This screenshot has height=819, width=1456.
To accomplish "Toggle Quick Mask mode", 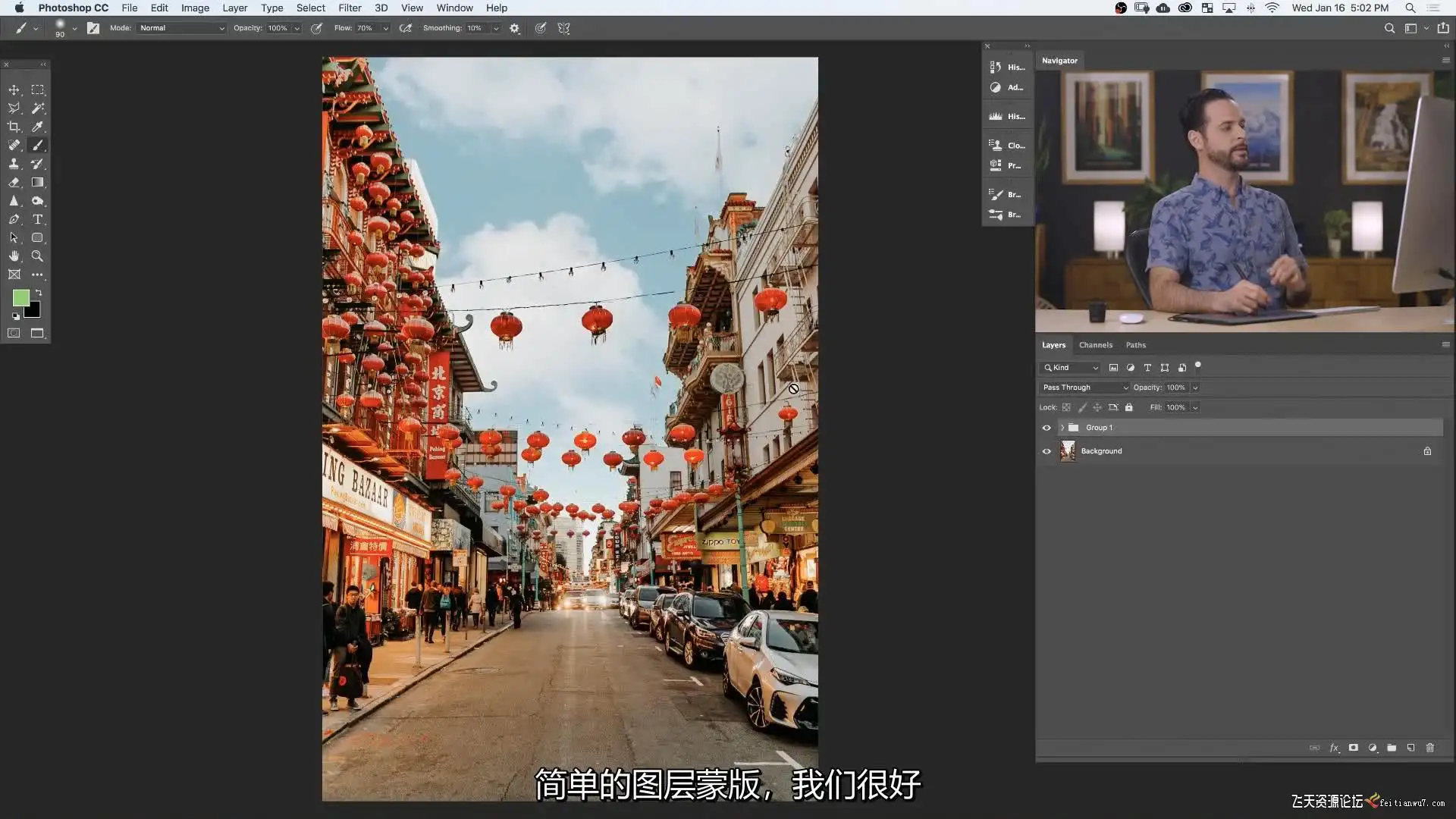I will click(14, 333).
